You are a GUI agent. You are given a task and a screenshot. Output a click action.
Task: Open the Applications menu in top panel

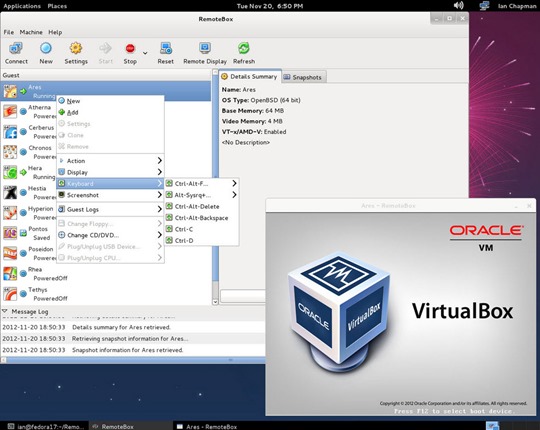[x=22, y=6]
